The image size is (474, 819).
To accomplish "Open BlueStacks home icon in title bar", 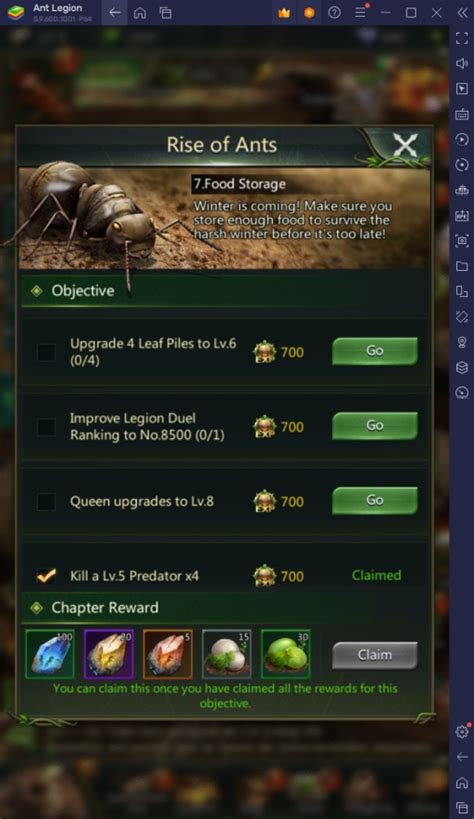I will pyautogui.click(x=140, y=13).
